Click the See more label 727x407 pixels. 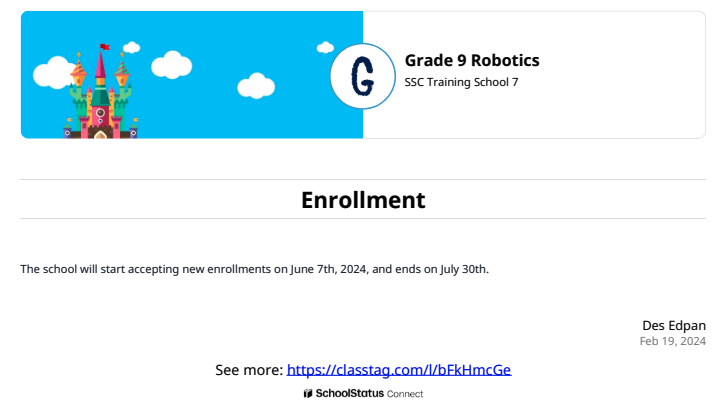(249, 370)
